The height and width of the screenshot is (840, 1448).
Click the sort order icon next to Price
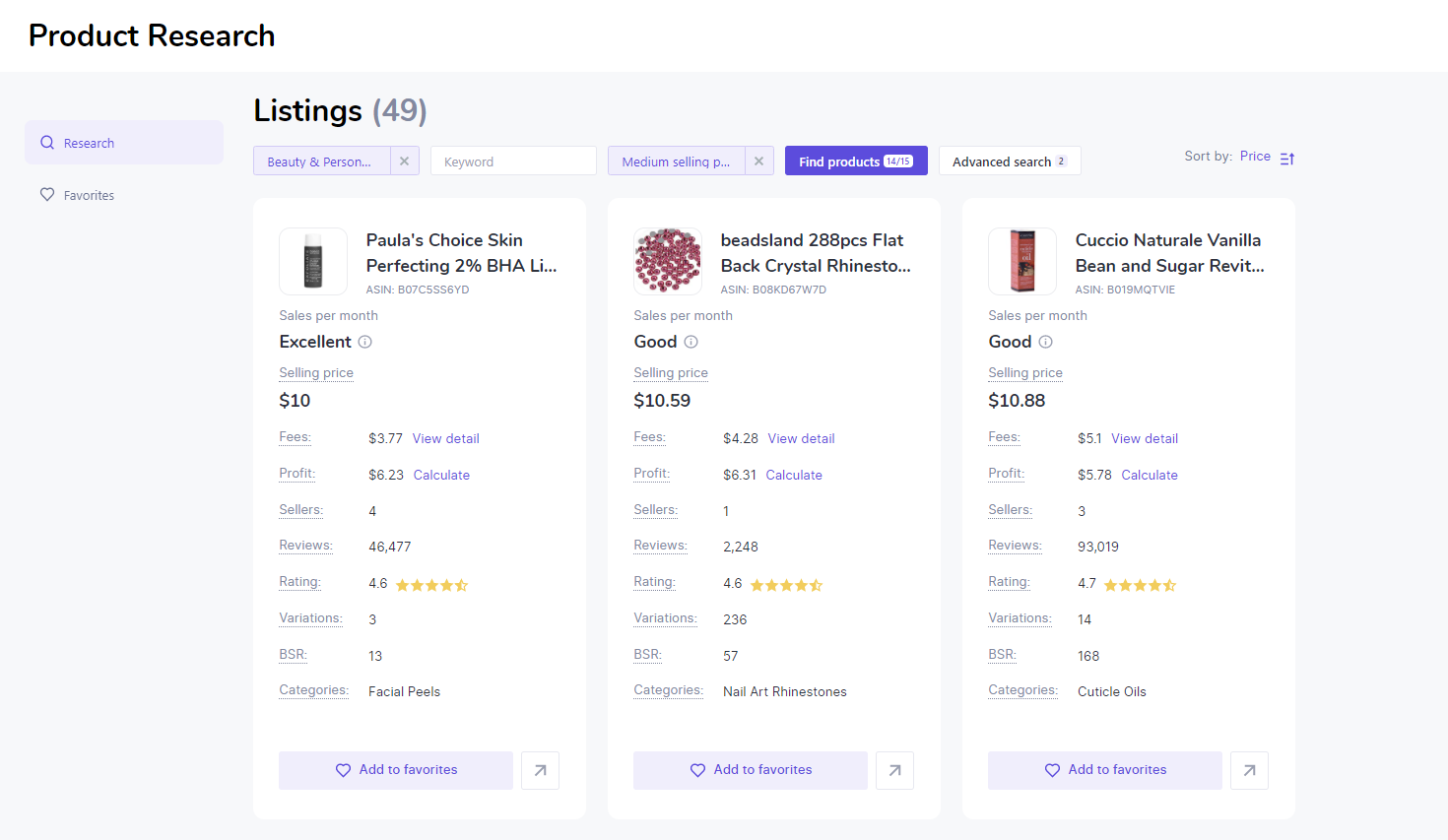1287,158
